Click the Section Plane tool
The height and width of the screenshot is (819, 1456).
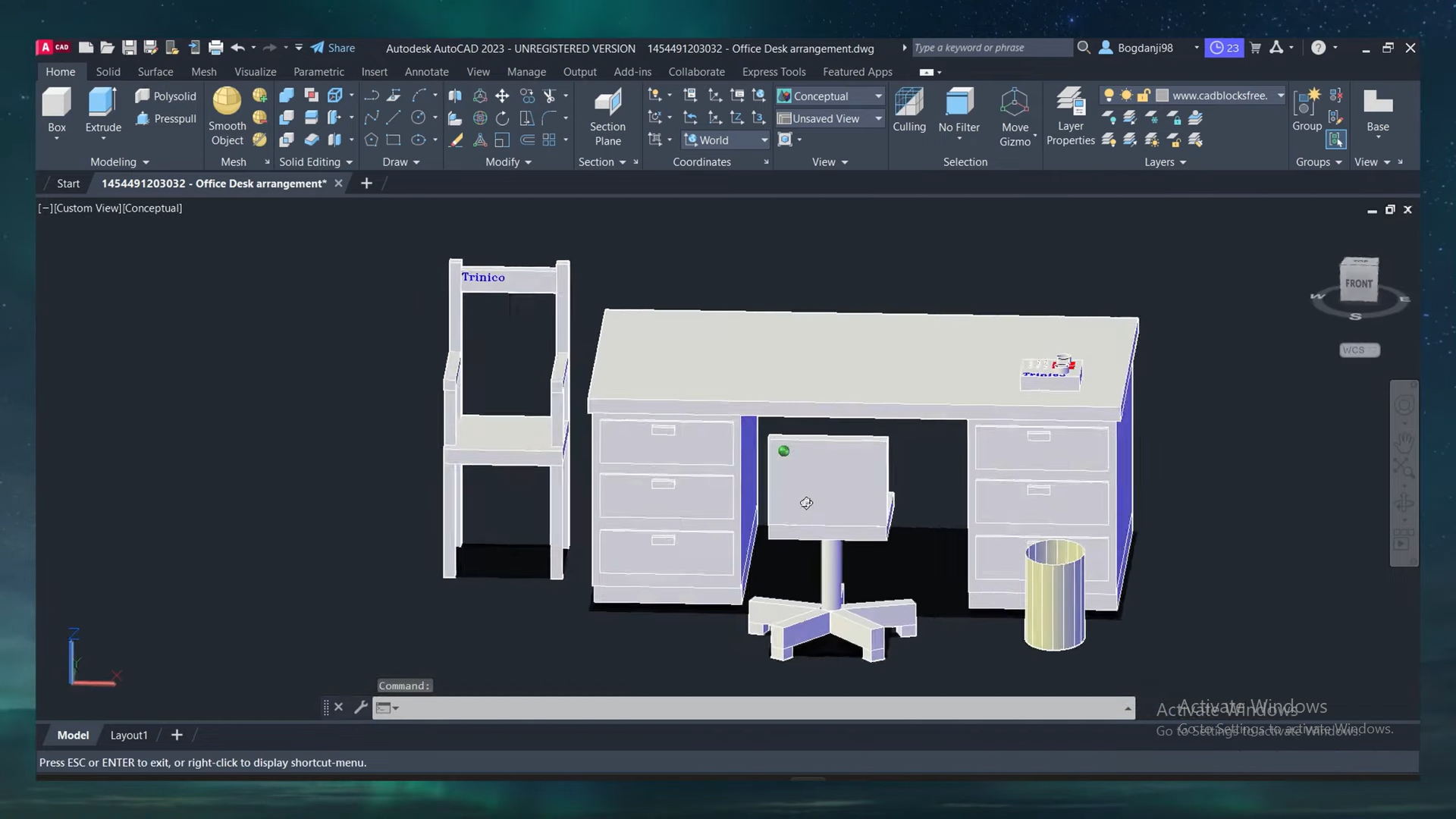pos(607,116)
